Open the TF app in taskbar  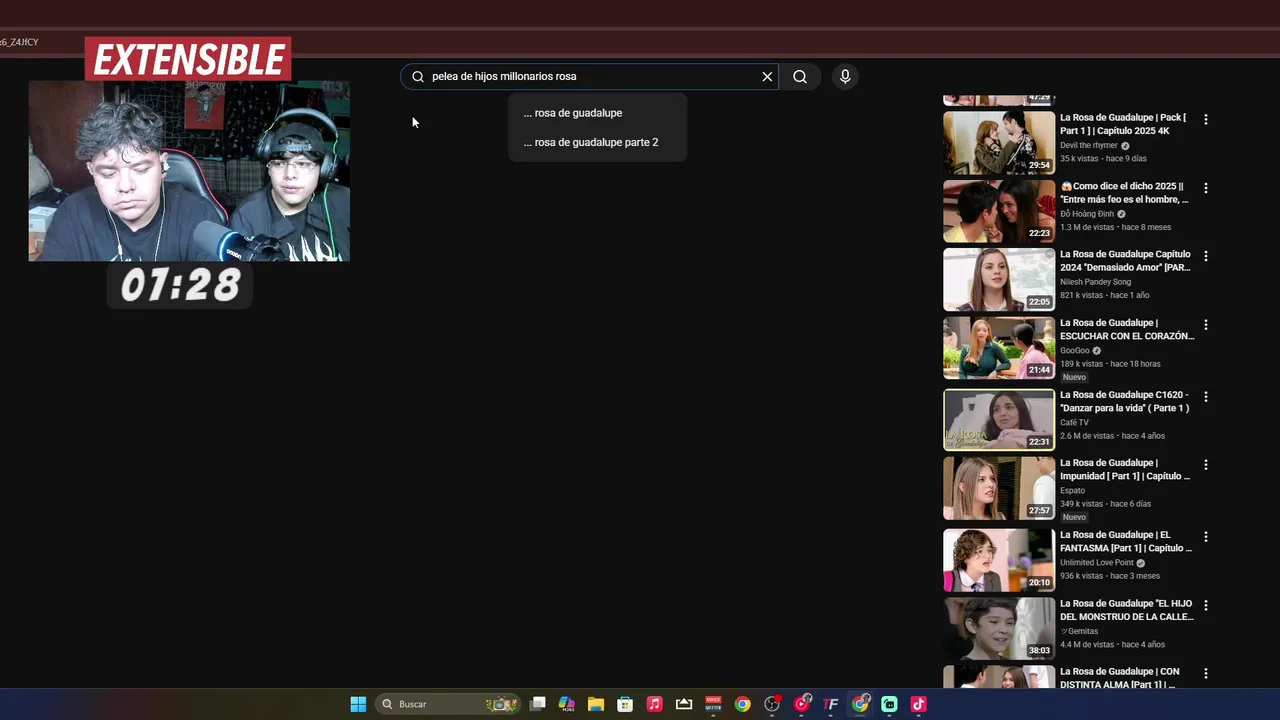[830, 704]
